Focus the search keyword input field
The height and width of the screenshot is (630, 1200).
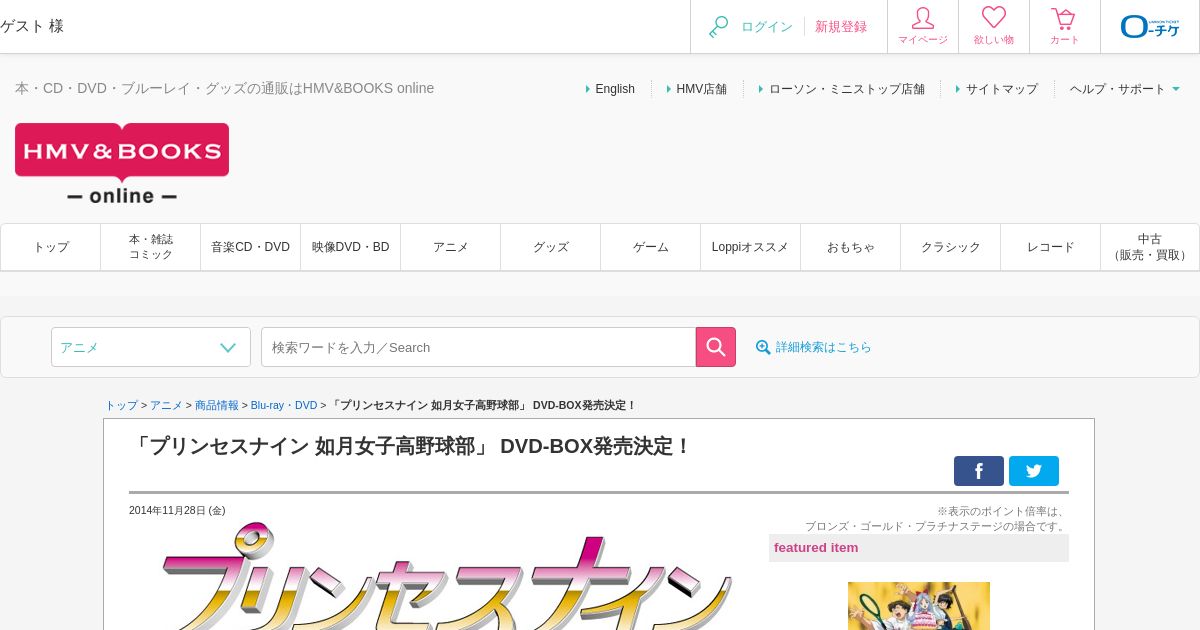point(478,347)
